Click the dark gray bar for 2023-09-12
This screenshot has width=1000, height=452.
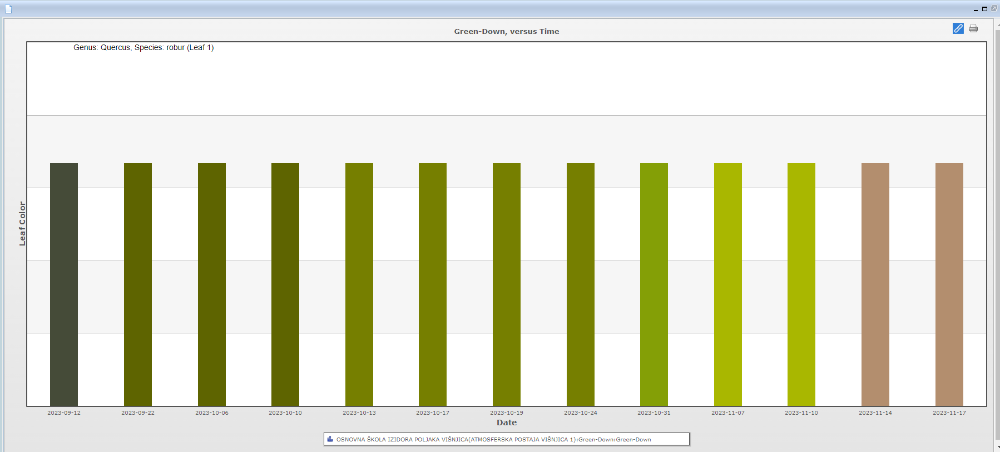(x=64, y=284)
